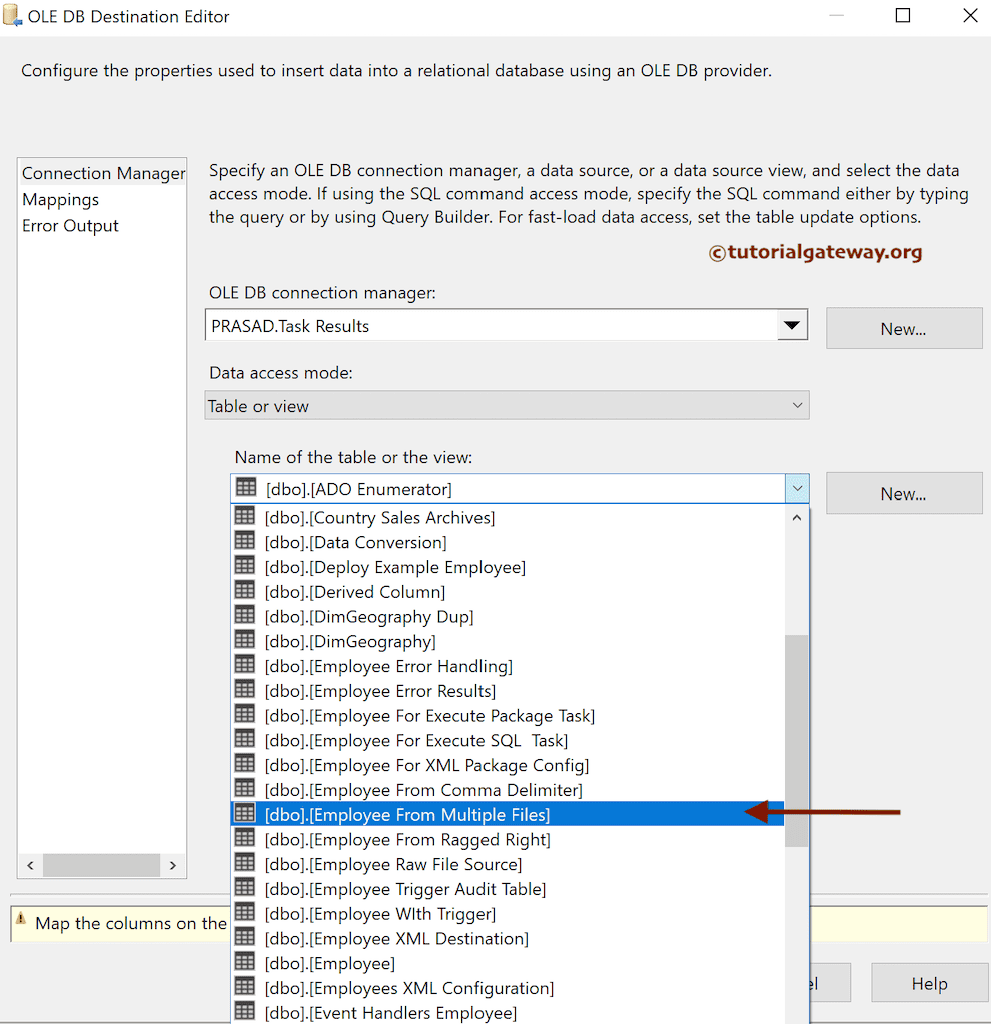
Task: Click the table icon next to [dbo].[Employee Raw File Source]
Action: coord(245,864)
